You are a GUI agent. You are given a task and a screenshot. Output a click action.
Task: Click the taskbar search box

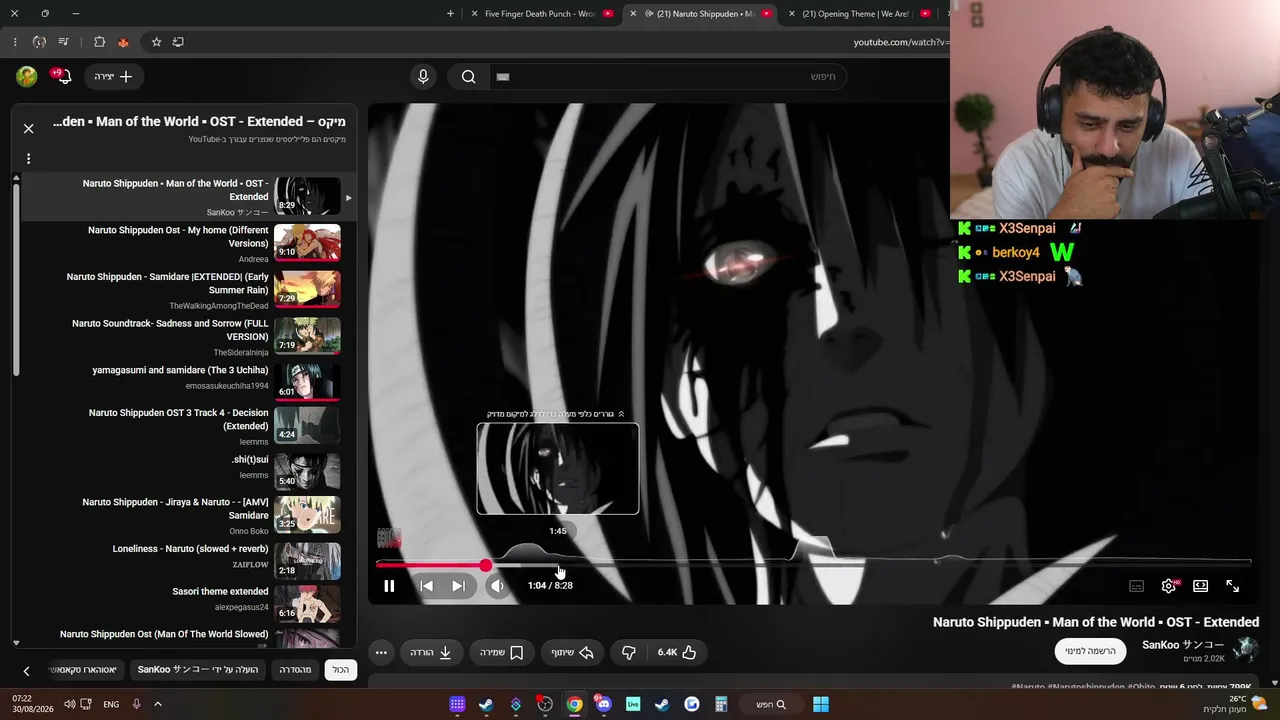tap(772, 705)
